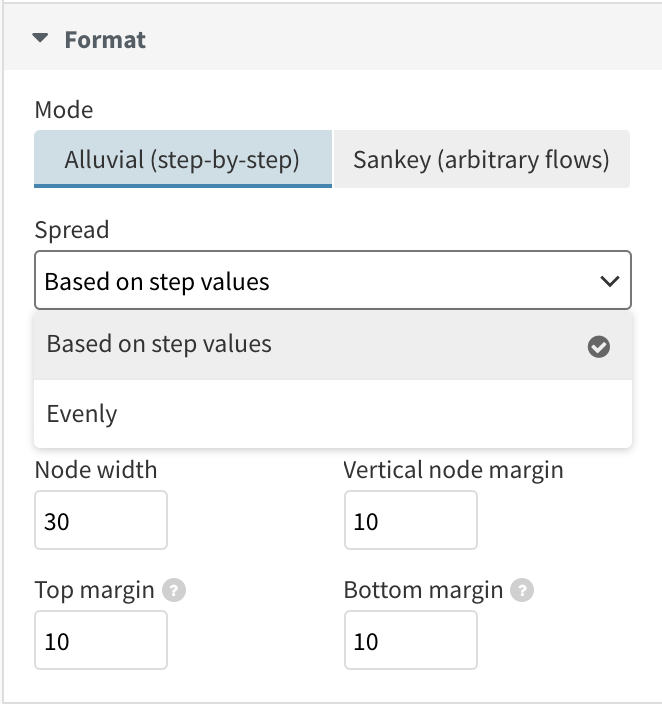
Task: Click the Format section header title
Action: click(105, 40)
